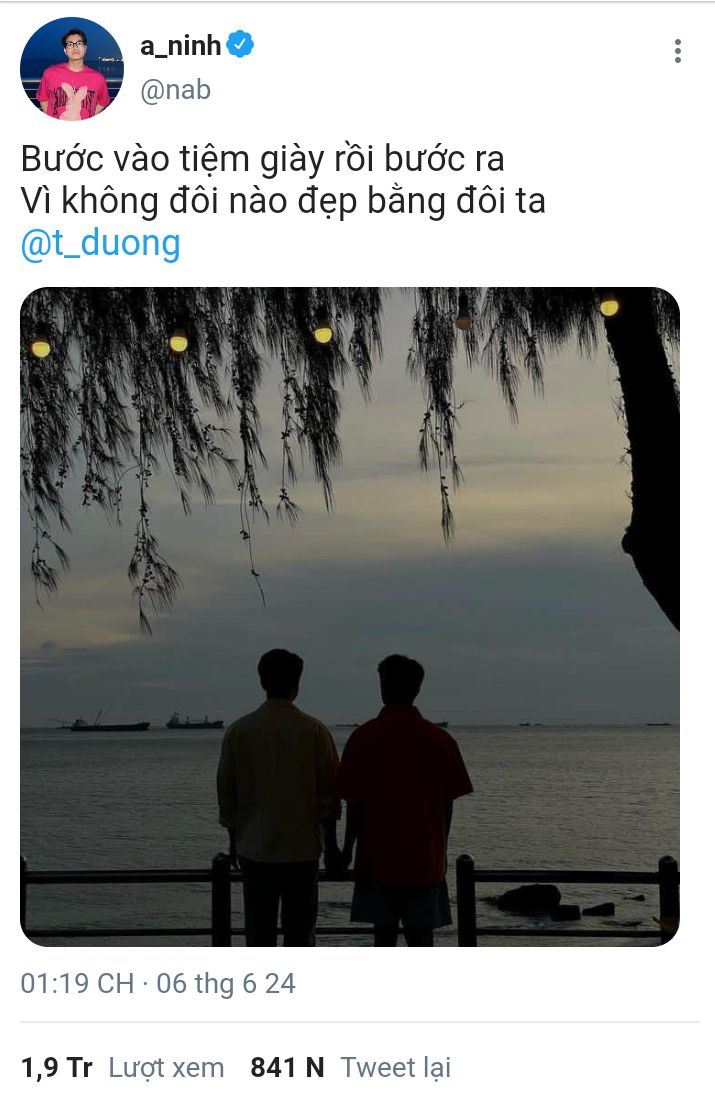Click the 01:19 CH timestamp

77,983
